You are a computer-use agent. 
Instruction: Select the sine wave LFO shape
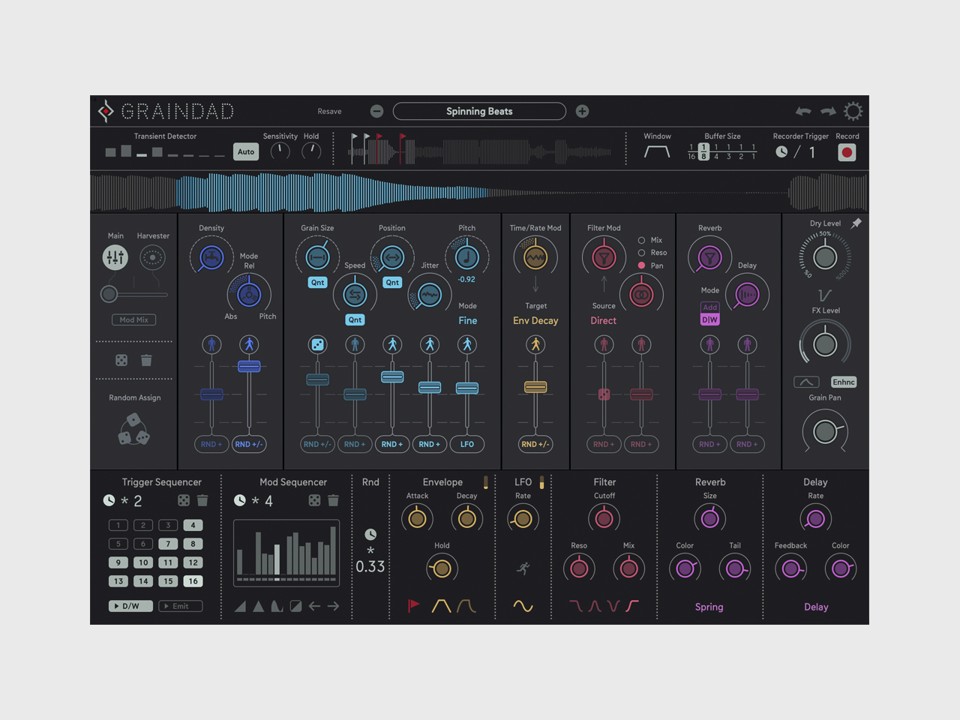(523, 606)
